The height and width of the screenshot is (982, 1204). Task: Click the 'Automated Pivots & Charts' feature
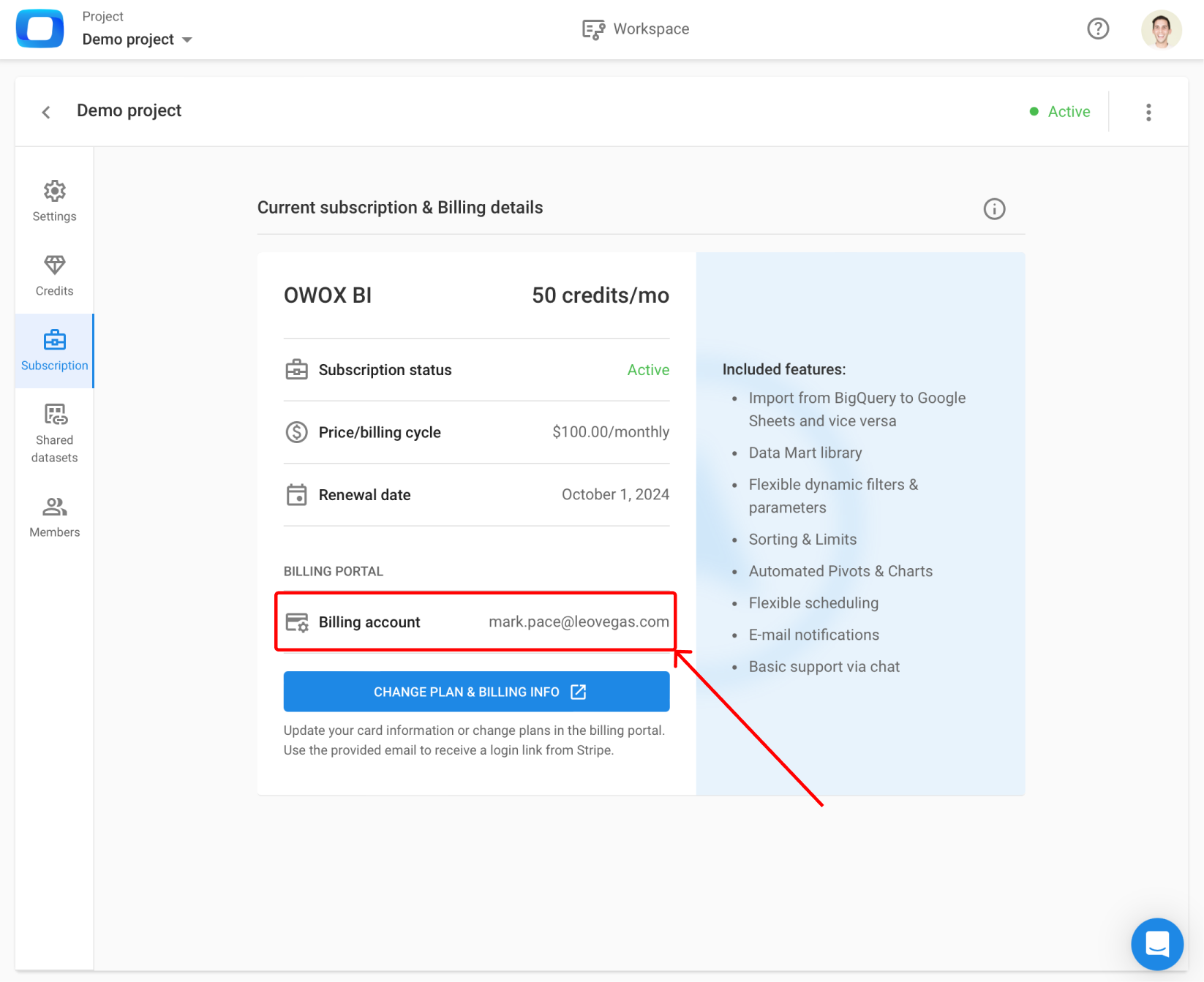point(840,572)
